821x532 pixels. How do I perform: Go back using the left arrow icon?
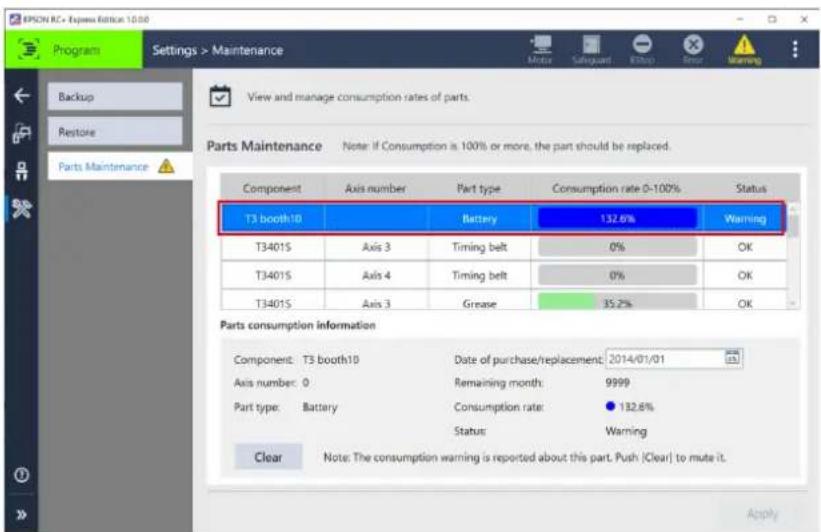(21, 95)
